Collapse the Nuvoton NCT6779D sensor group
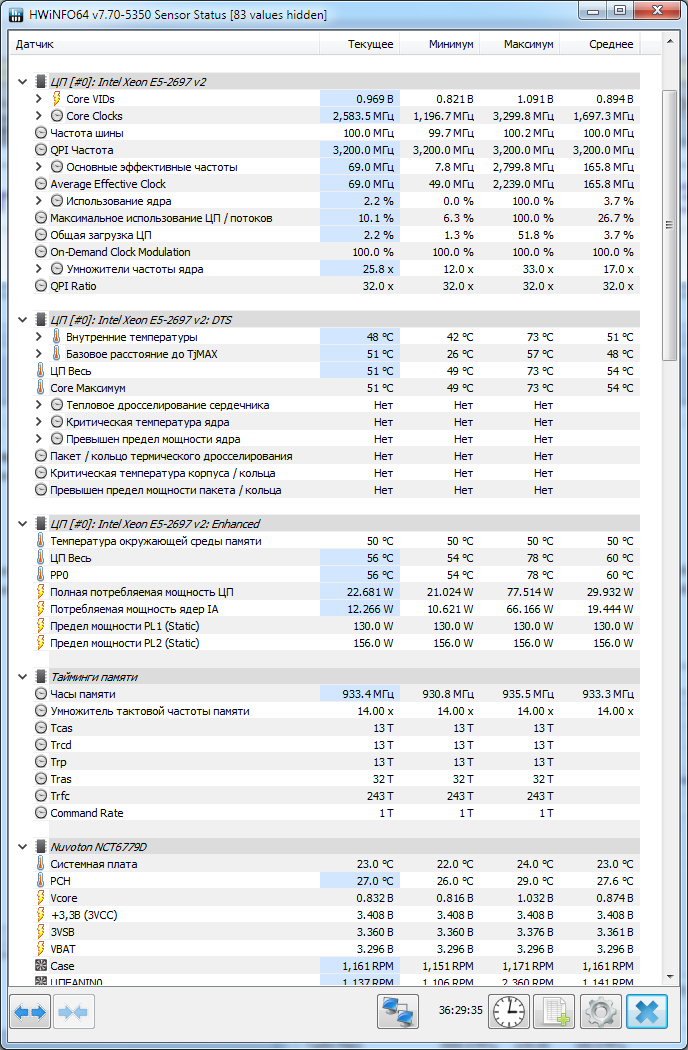This screenshot has width=688, height=1050. point(23,847)
